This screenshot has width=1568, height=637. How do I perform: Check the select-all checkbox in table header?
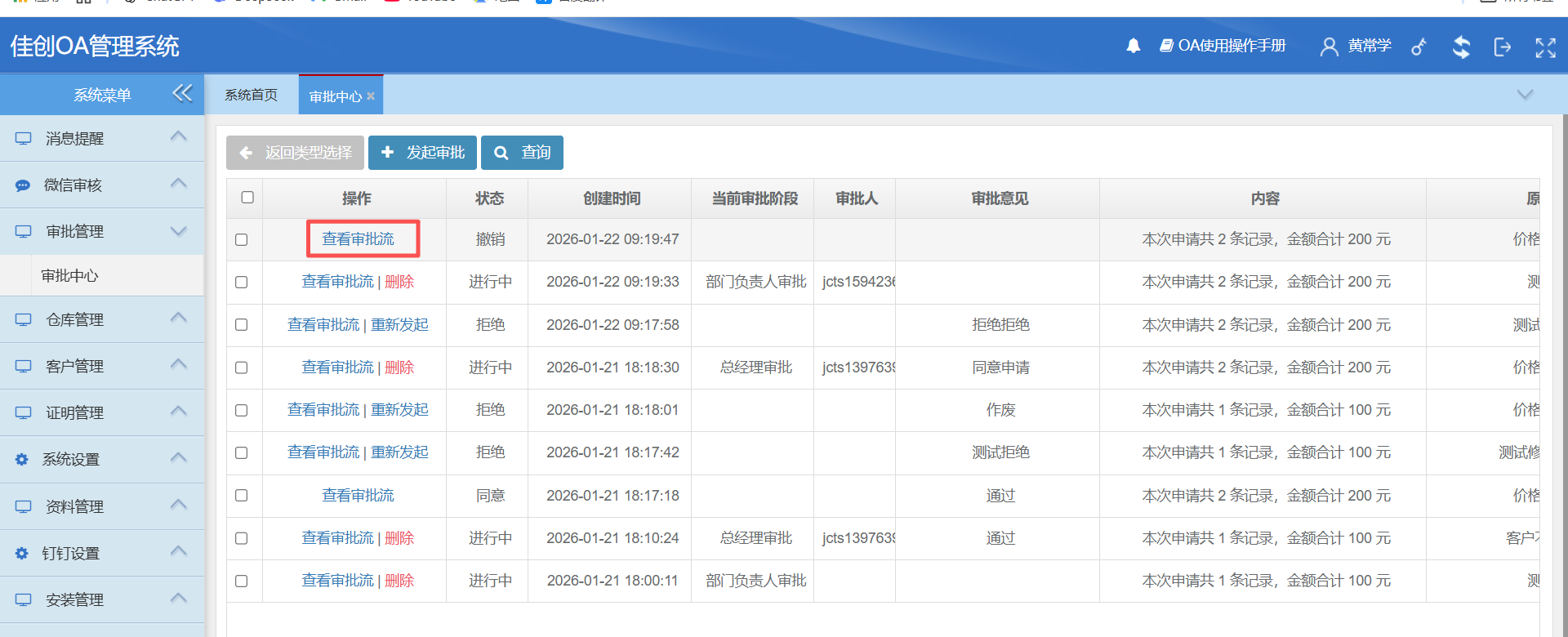click(x=247, y=198)
